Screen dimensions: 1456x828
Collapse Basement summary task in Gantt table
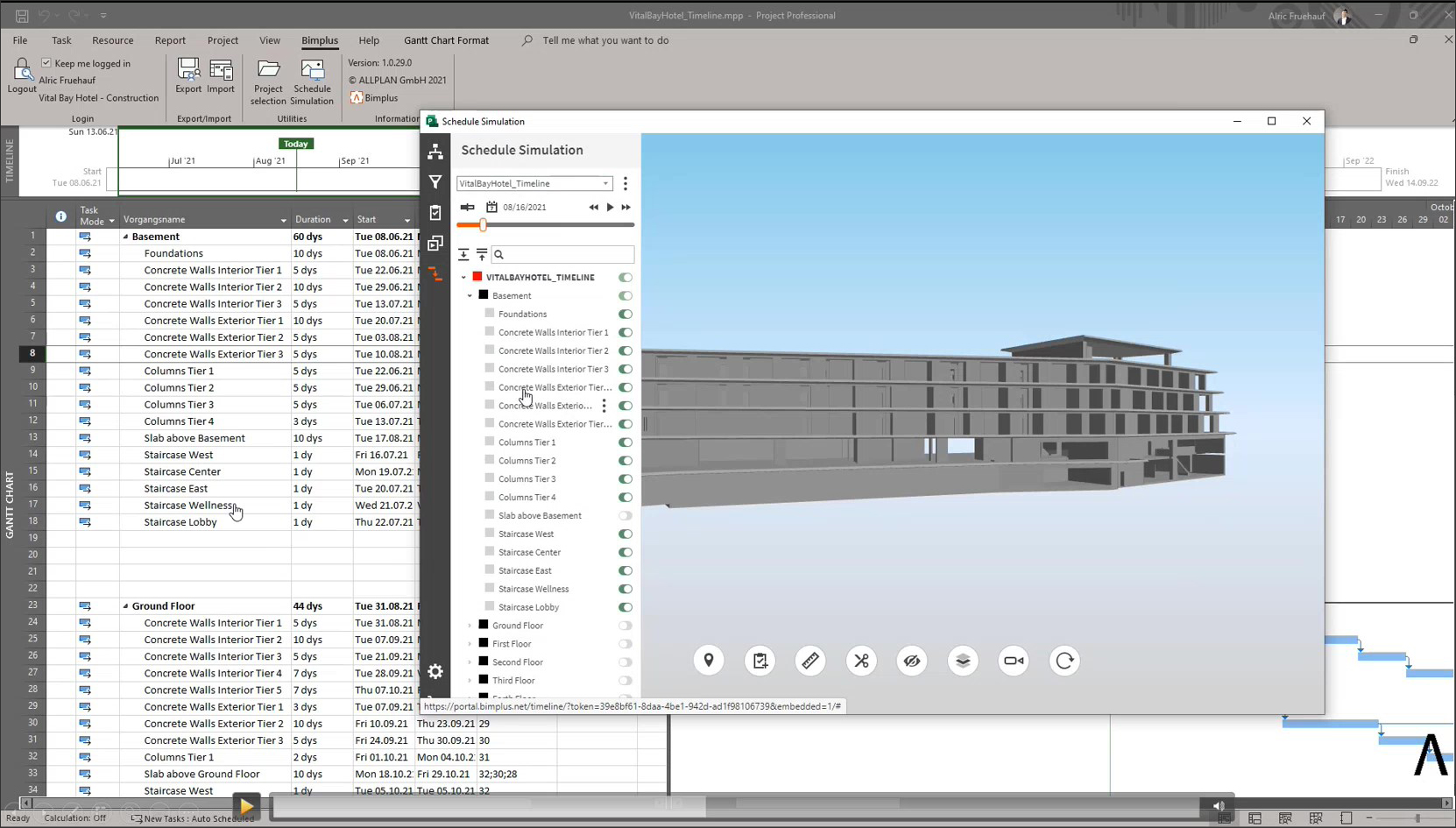(125, 237)
